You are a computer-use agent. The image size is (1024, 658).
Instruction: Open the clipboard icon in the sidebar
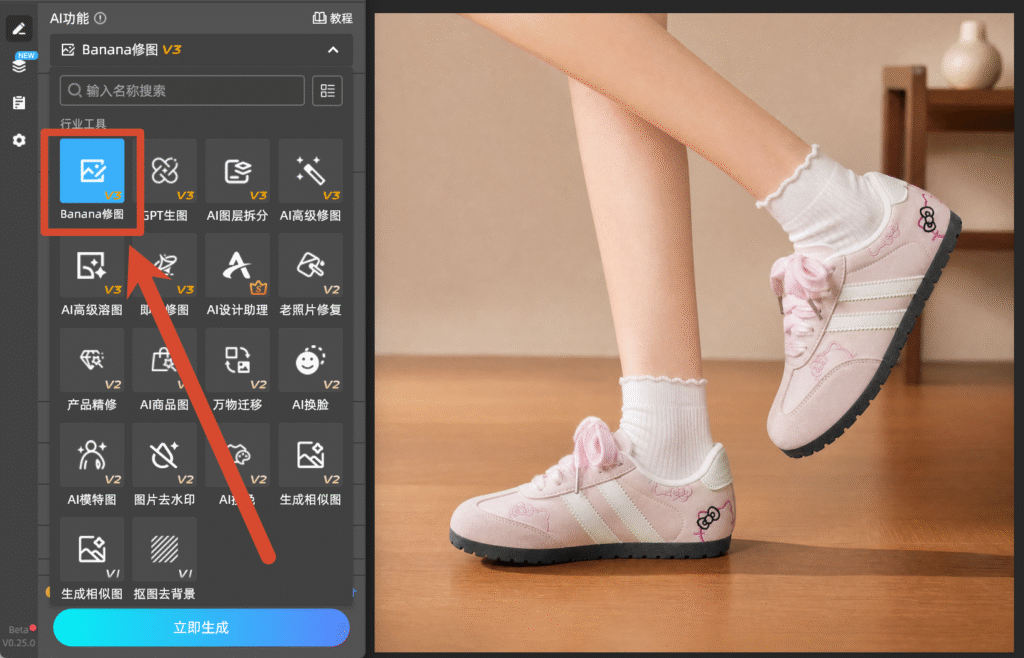coord(19,102)
